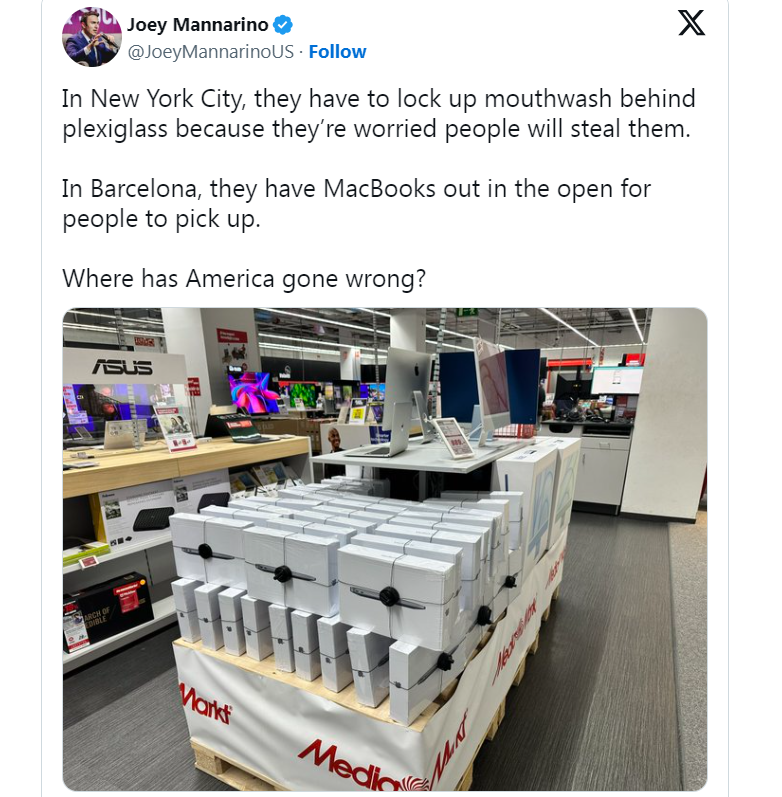The image size is (782, 797).
Task: Follow Joey Mannarino via Follow link
Action: click(337, 51)
